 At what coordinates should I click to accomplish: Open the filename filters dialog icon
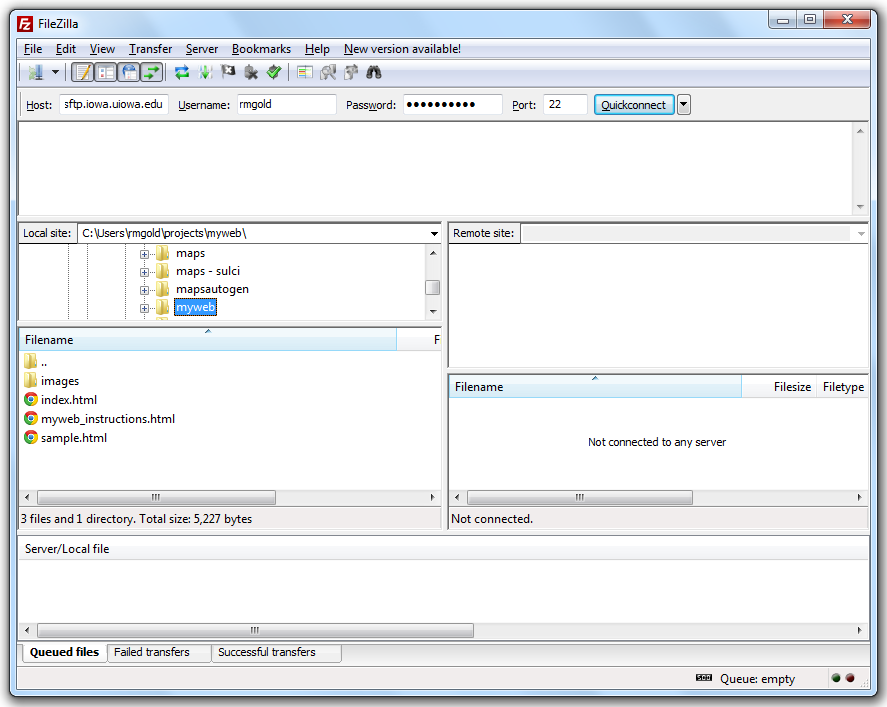tap(305, 72)
